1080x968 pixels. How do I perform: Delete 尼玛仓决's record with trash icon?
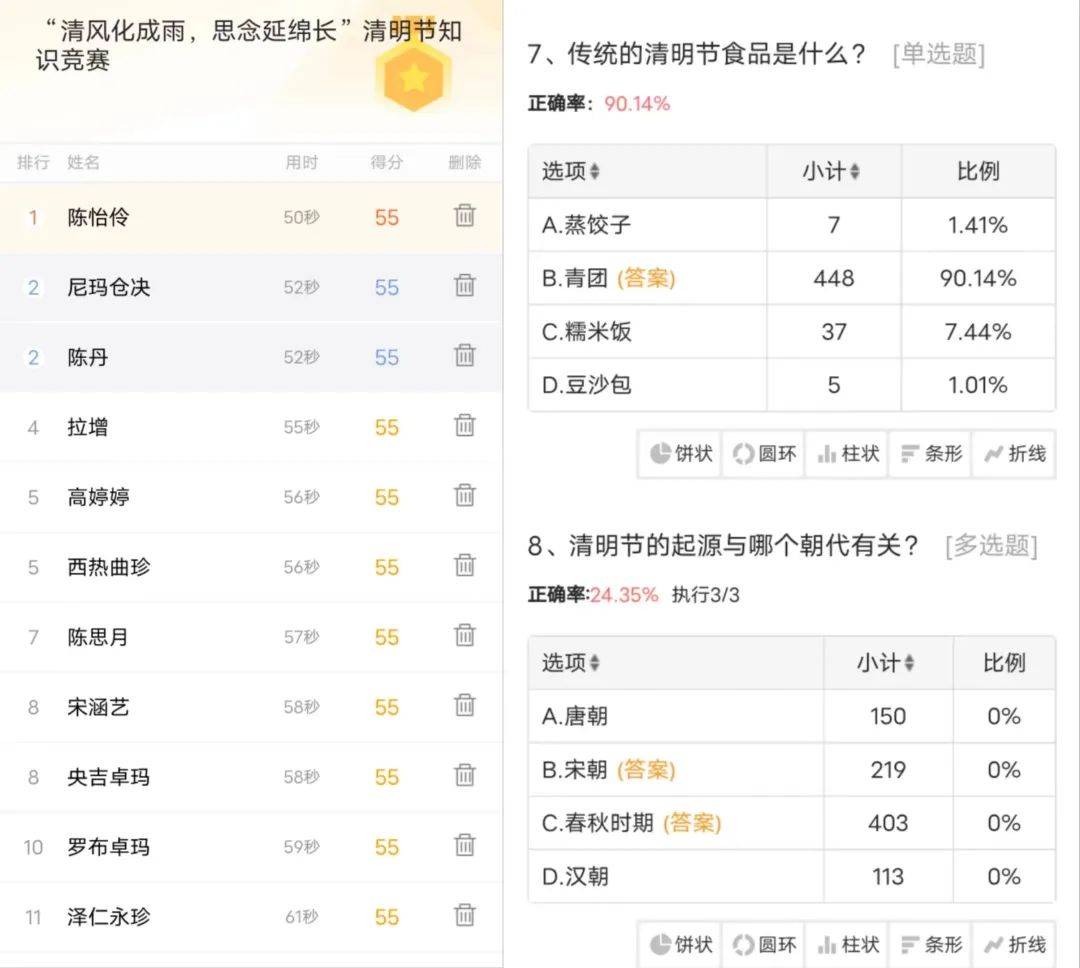[x=465, y=285]
